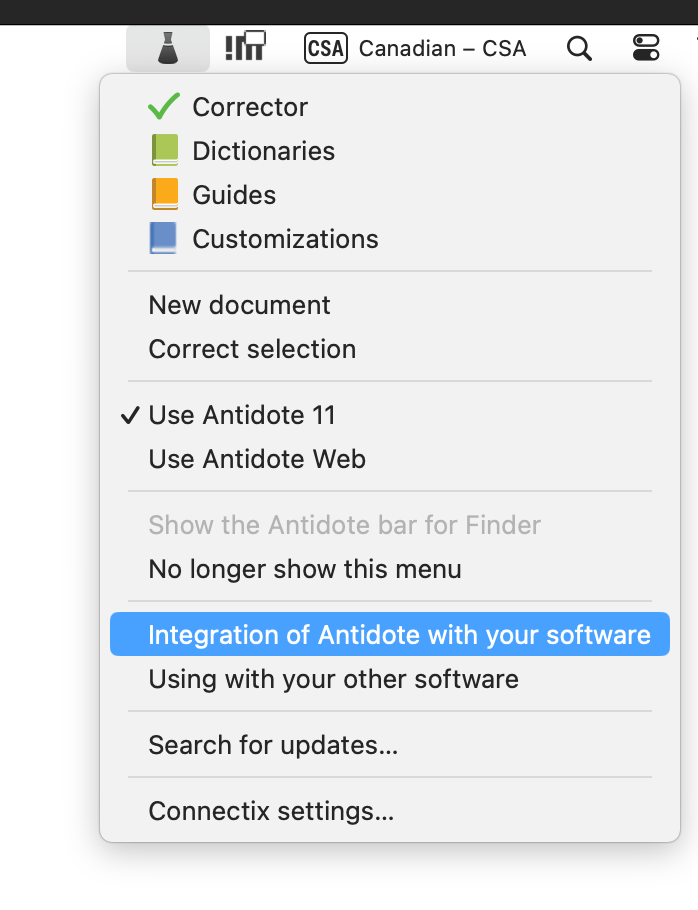This screenshot has width=698, height=910.
Task: Click the orange Guides book icon
Action: pos(164,195)
